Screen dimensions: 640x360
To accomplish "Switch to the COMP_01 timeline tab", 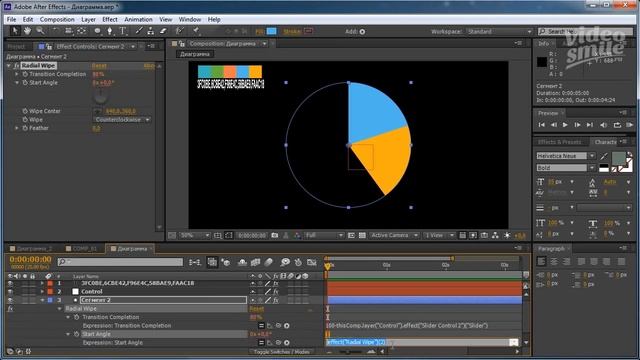I will tap(81, 249).
